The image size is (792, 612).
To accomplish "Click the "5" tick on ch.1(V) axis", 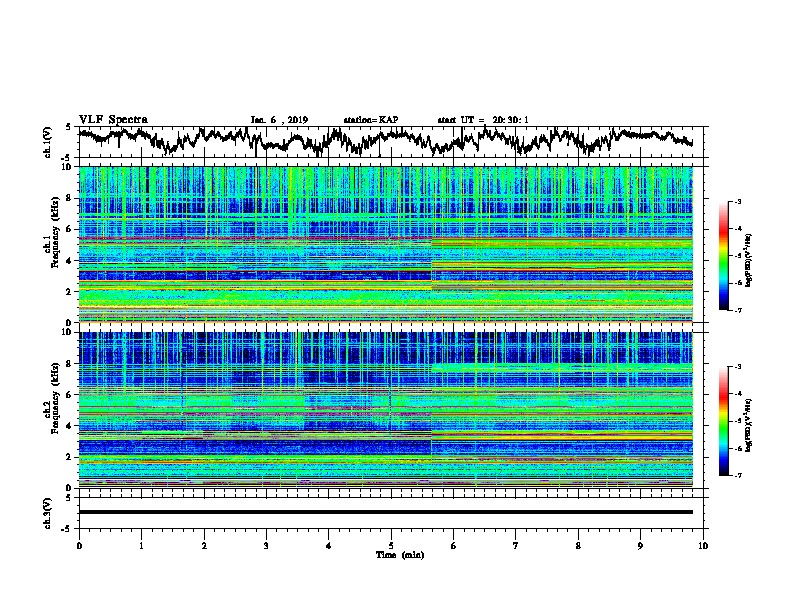I will pos(68,127).
